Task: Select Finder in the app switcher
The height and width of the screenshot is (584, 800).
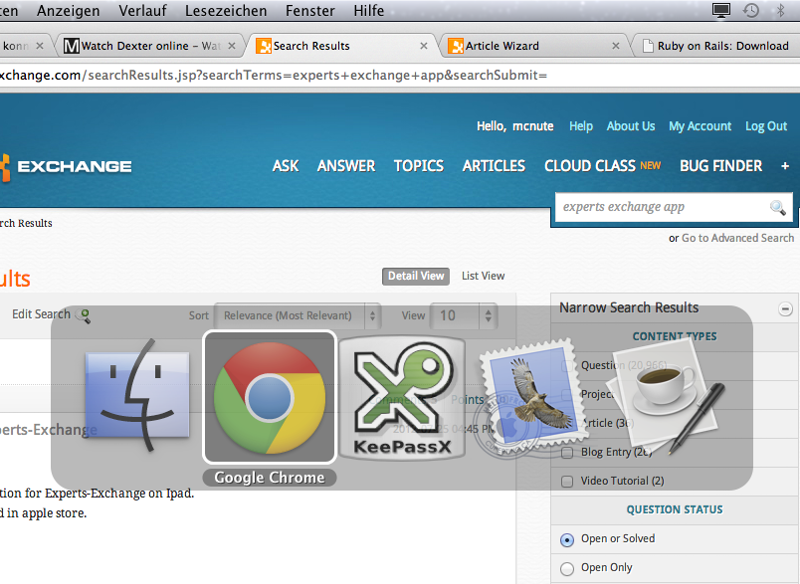Action: (137, 397)
